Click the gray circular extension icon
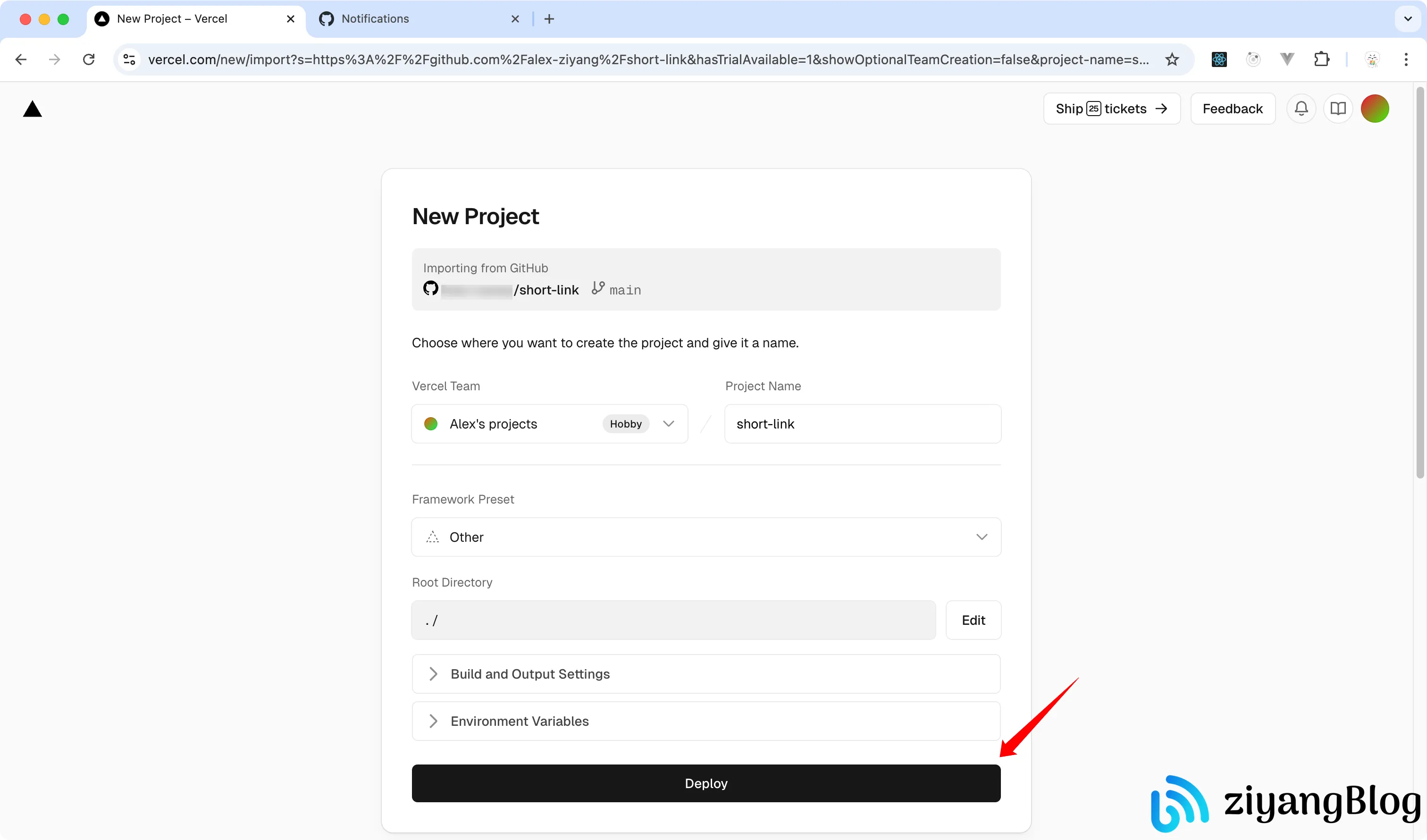Screen dimensions: 1427x840 pos(1253,59)
